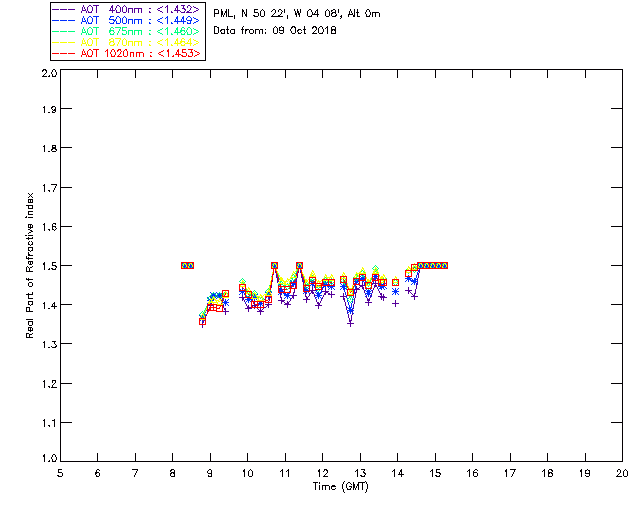The image size is (640, 512).
Task: Click the y-axis tick label '1.0'
Action: point(49,458)
